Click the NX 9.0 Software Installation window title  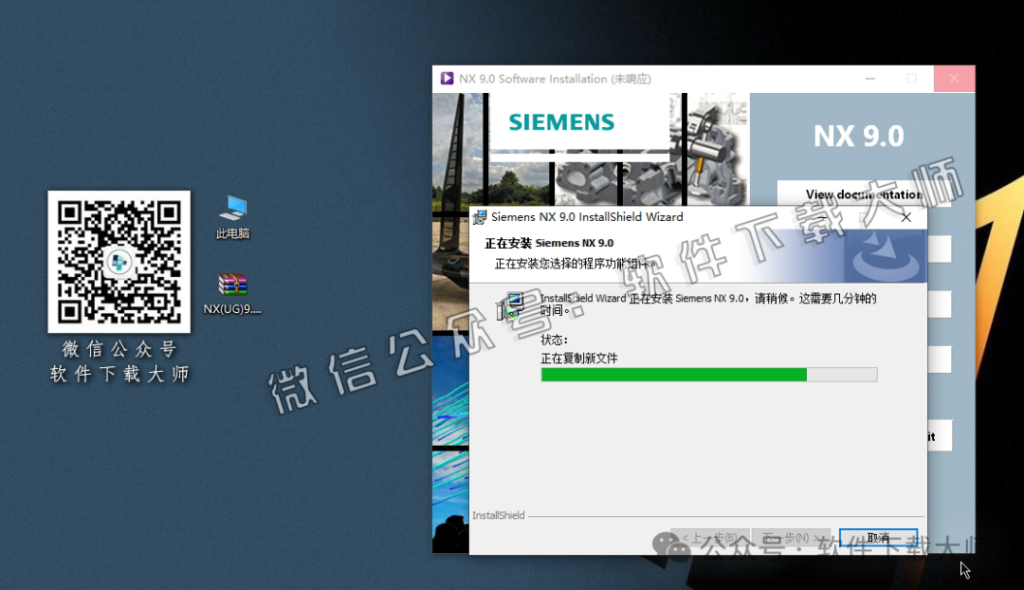pyautogui.click(x=560, y=78)
